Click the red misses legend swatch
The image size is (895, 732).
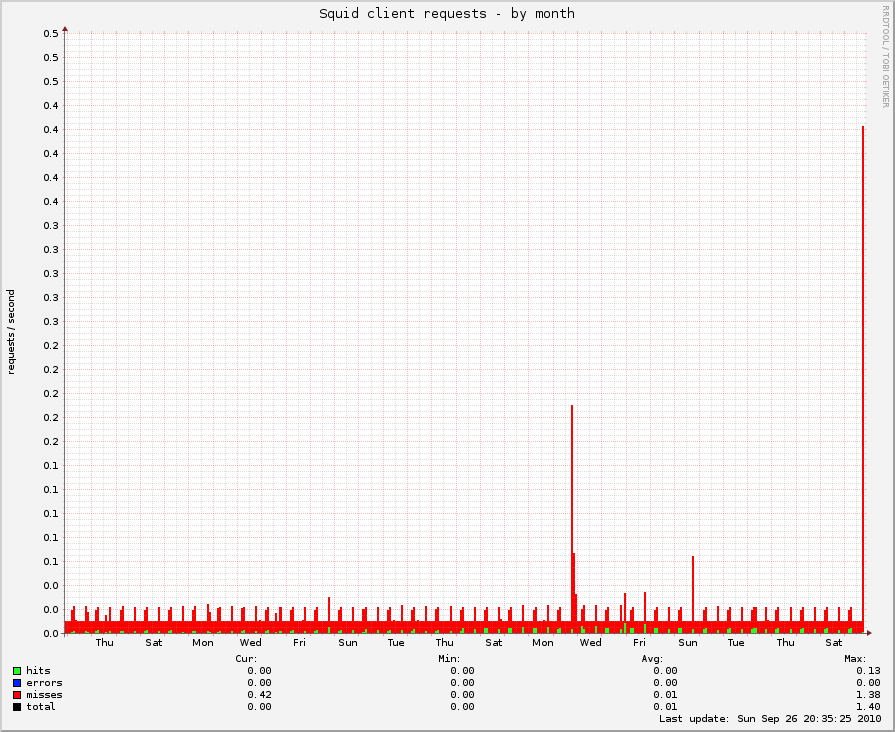pos(17,695)
